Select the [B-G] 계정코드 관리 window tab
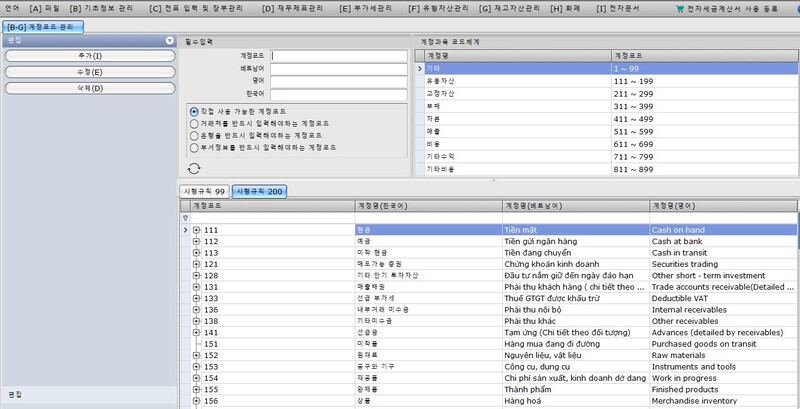The height and width of the screenshot is (409, 800). 39,24
